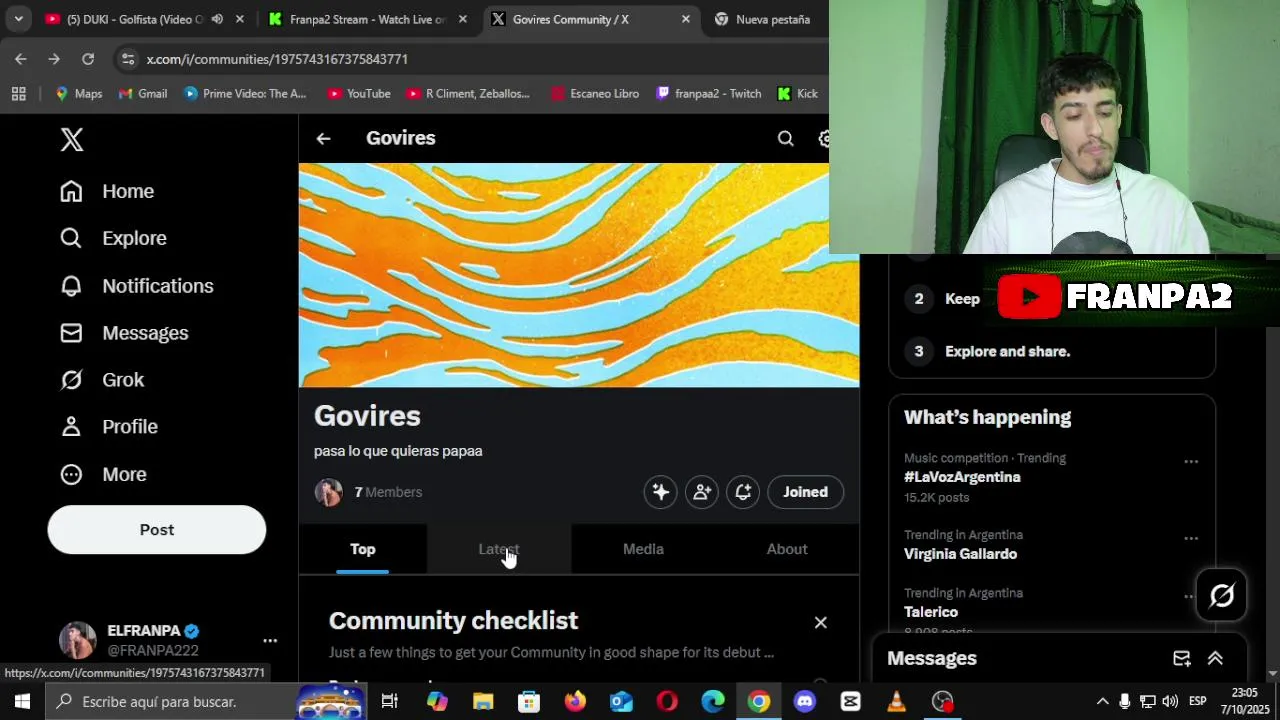Click the community banner image

click(579, 275)
